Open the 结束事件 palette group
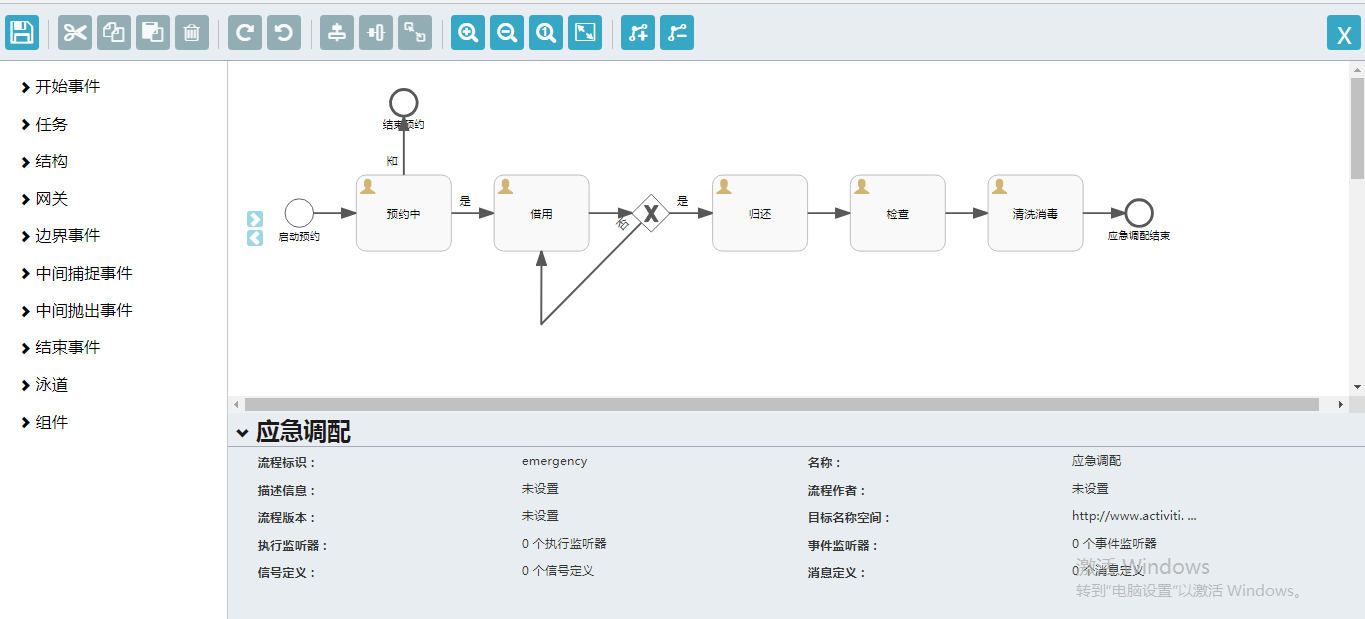The width and height of the screenshot is (1365, 619). tap(60, 348)
